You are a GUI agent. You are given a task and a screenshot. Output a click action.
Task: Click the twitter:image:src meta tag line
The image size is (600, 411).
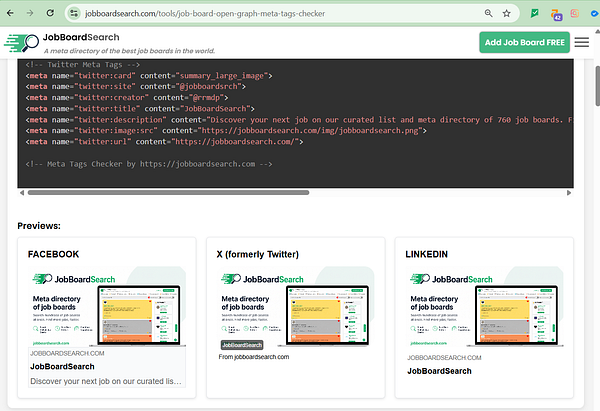tap(226, 130)
